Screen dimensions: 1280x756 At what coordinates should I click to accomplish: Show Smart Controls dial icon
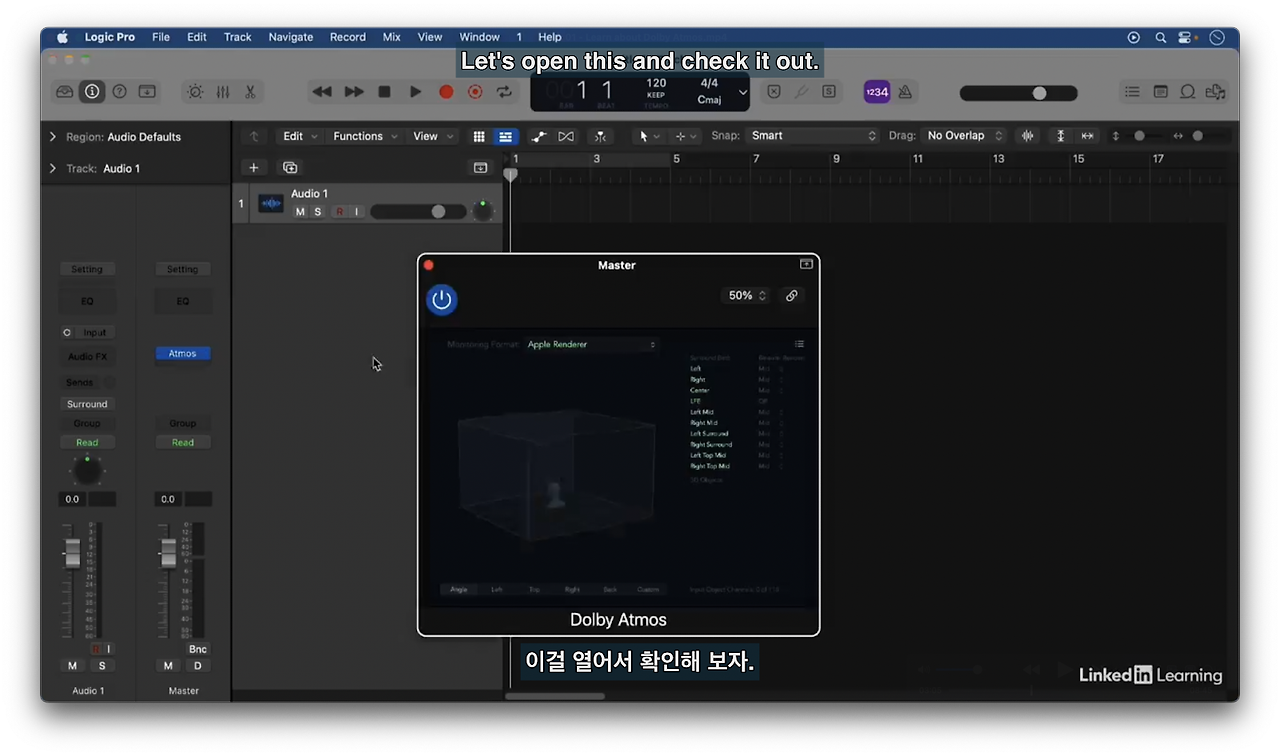tap(195, 92)
